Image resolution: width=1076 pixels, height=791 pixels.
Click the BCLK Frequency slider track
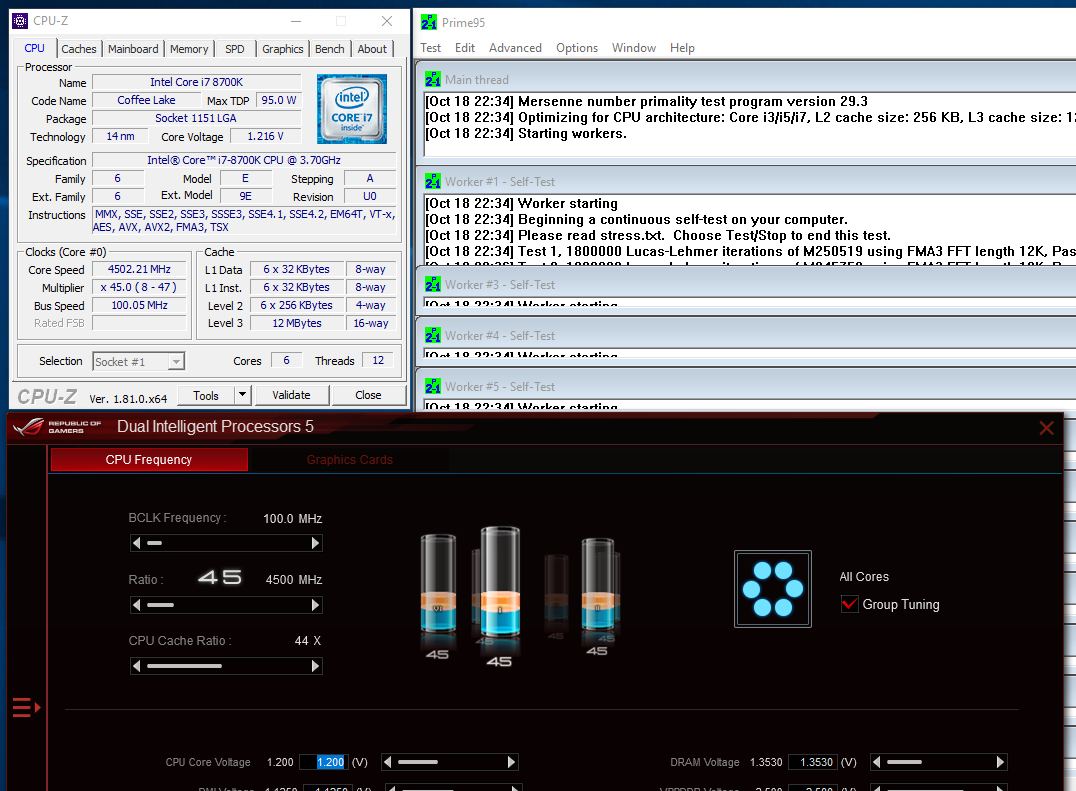click(x=226, y=543)
